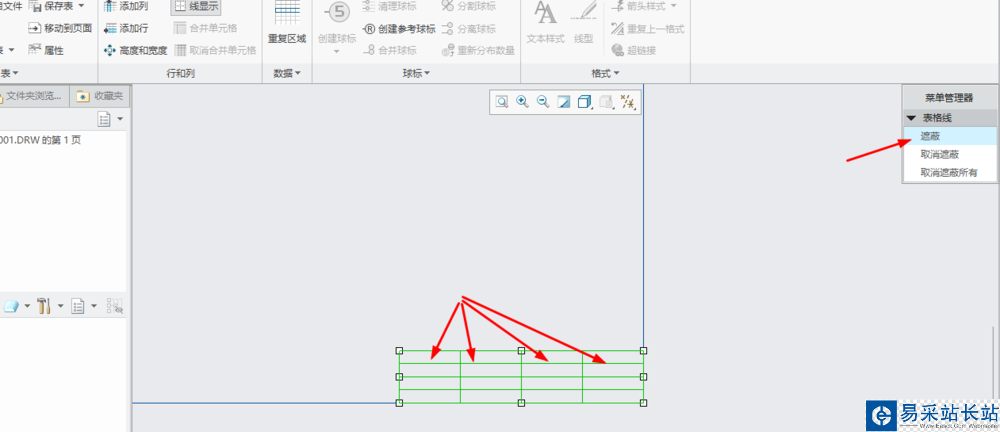The width and height of the screenshot is (1000, 432).
Task: Click the 菜单管理器 title bar
Action: coord(950,98)
